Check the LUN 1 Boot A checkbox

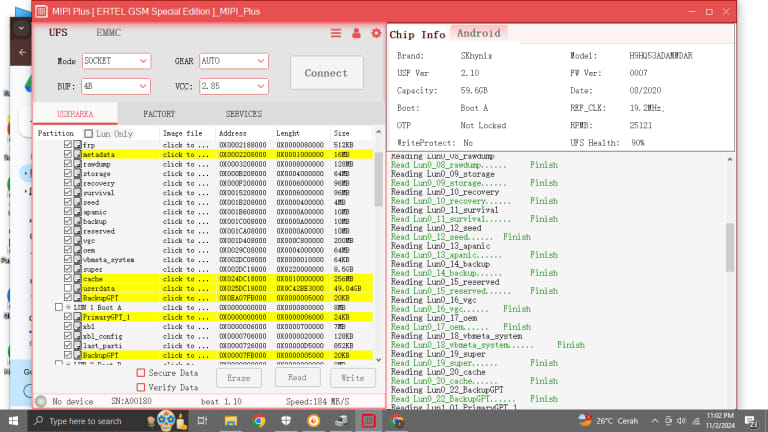[x=58, y=307]
